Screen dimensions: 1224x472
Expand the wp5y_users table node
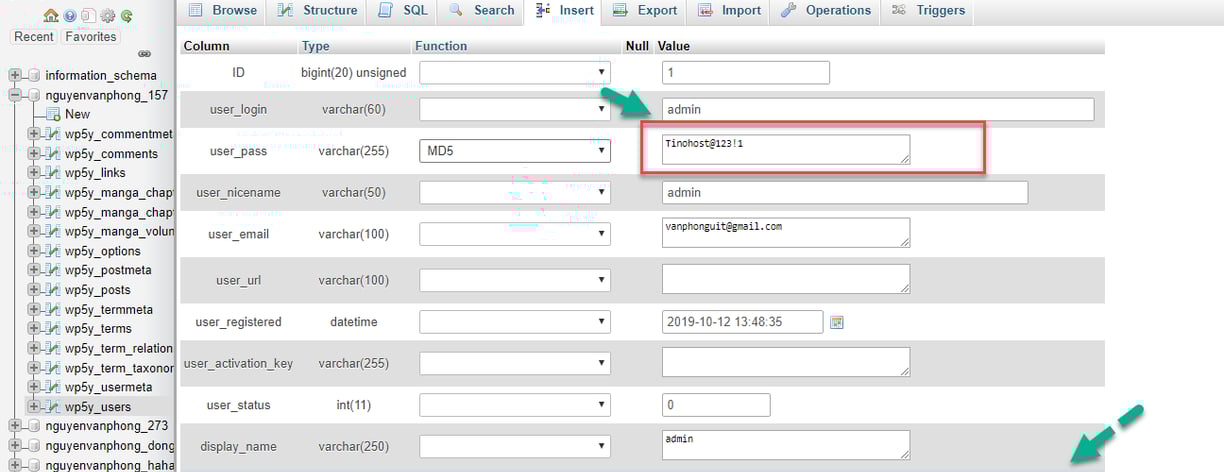[35, 407]
